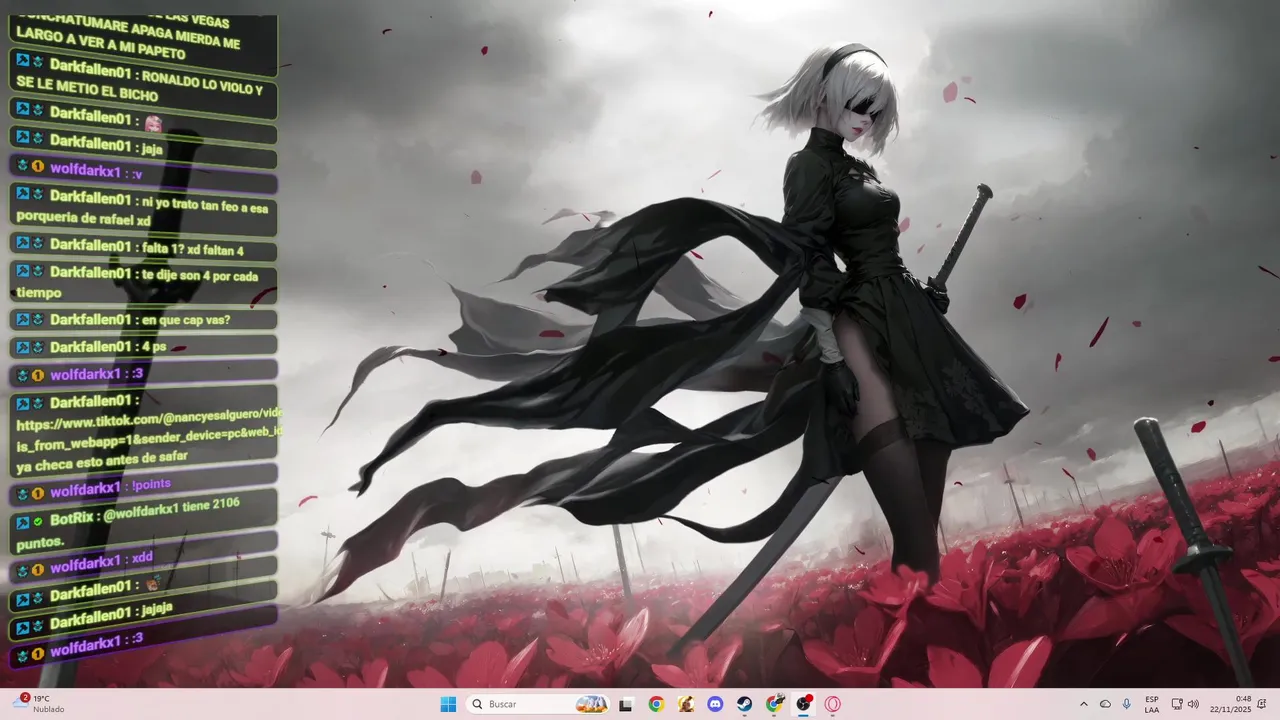Open OneDrive cloud tray icon
1280x720 pixels.
(1105, 704)
